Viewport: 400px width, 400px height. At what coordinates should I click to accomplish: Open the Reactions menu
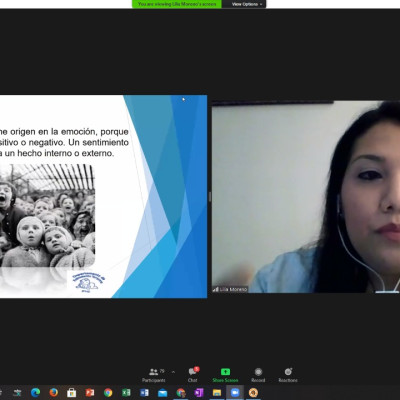[x=288, y=375]
